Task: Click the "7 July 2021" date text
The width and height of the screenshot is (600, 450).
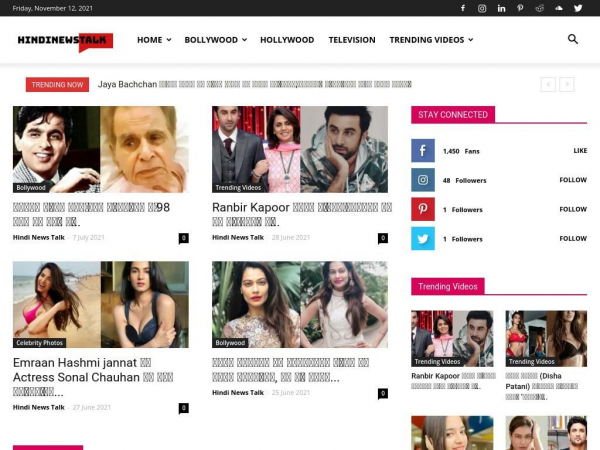Action: [x=88, y=237]
